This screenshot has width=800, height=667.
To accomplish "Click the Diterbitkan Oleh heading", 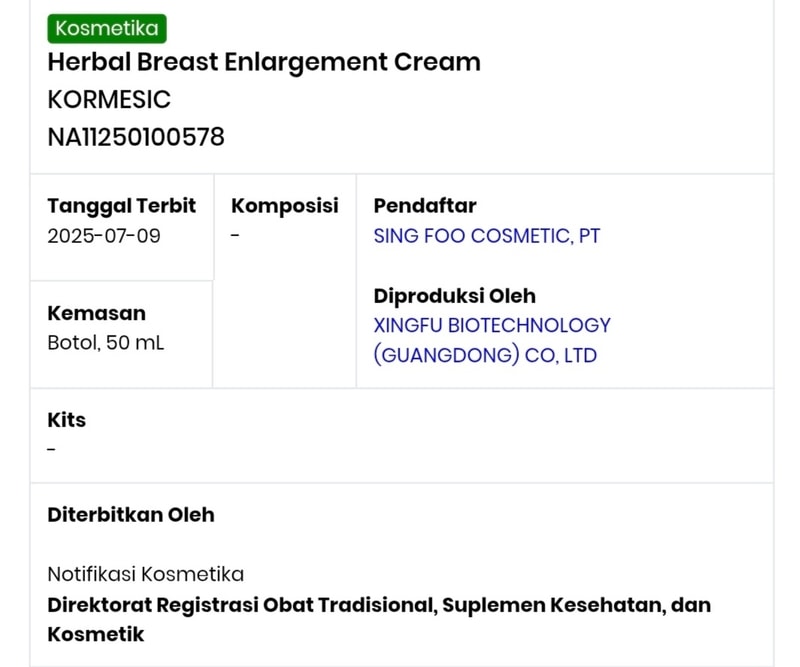I will click(131, 515).
